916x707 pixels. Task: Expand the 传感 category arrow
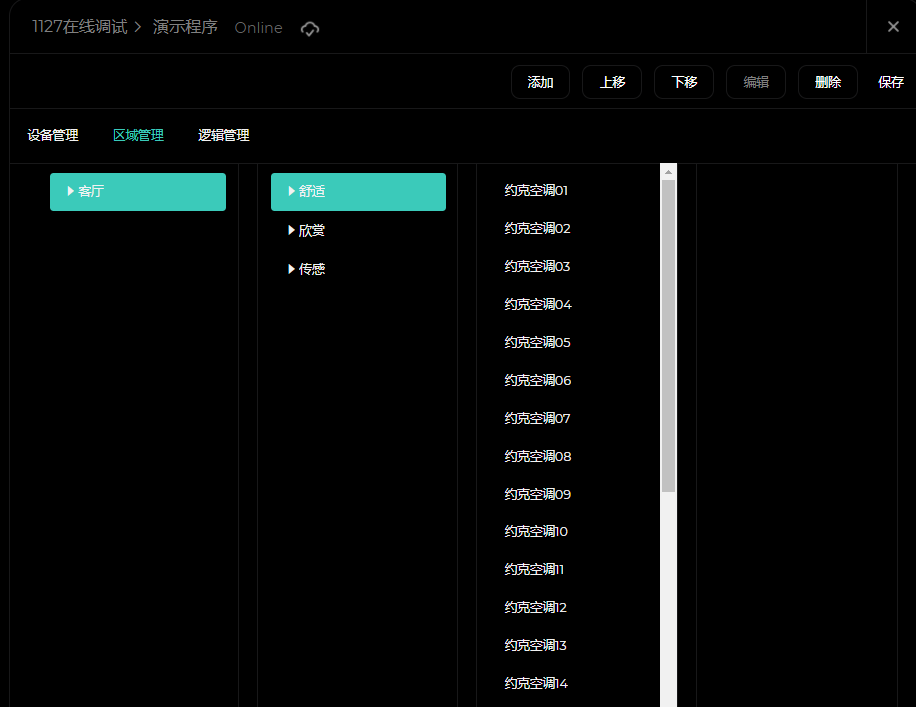point(292,269)
